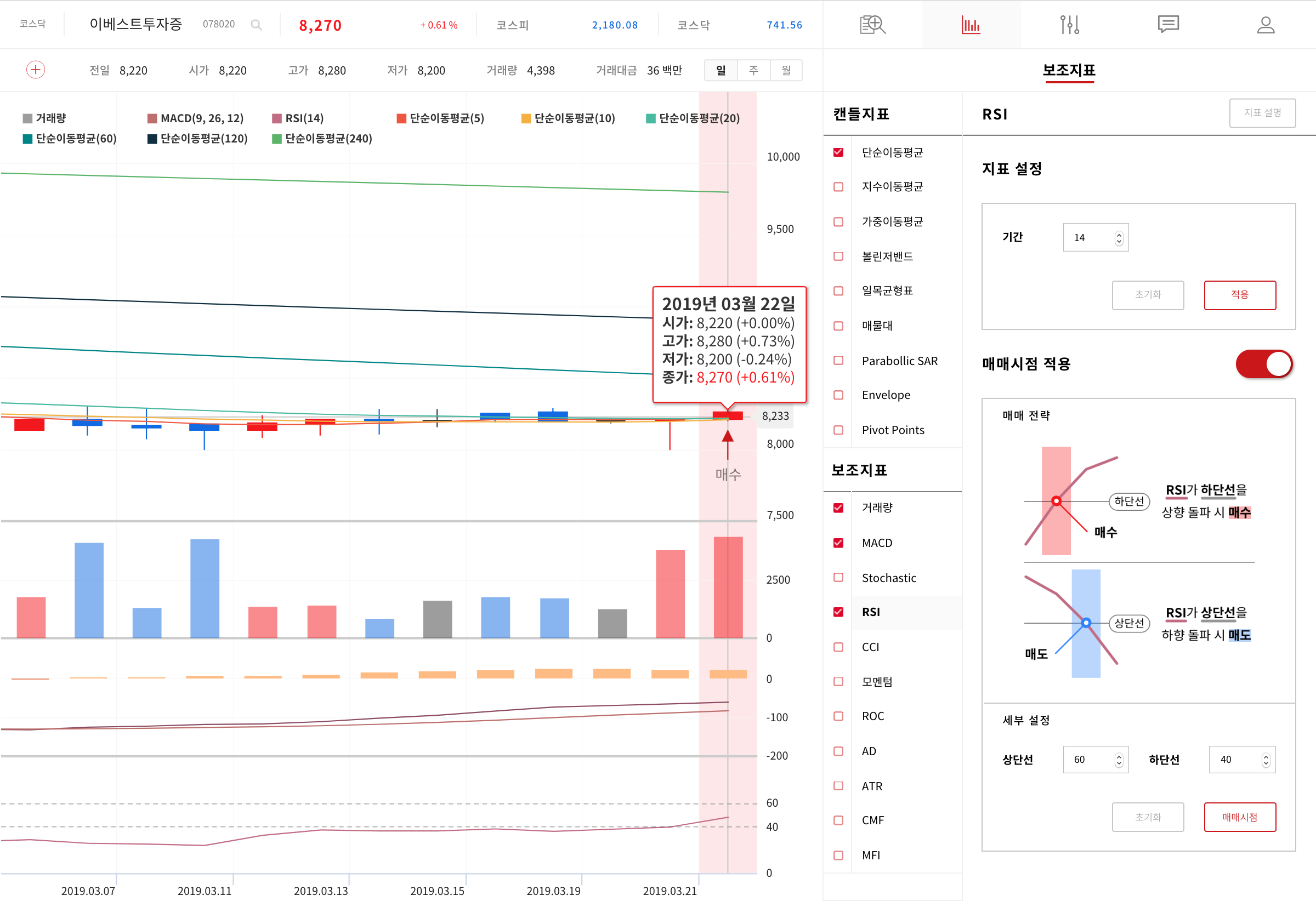
Task: Enable the 매물대 checkbox
Action: point(838,326)
